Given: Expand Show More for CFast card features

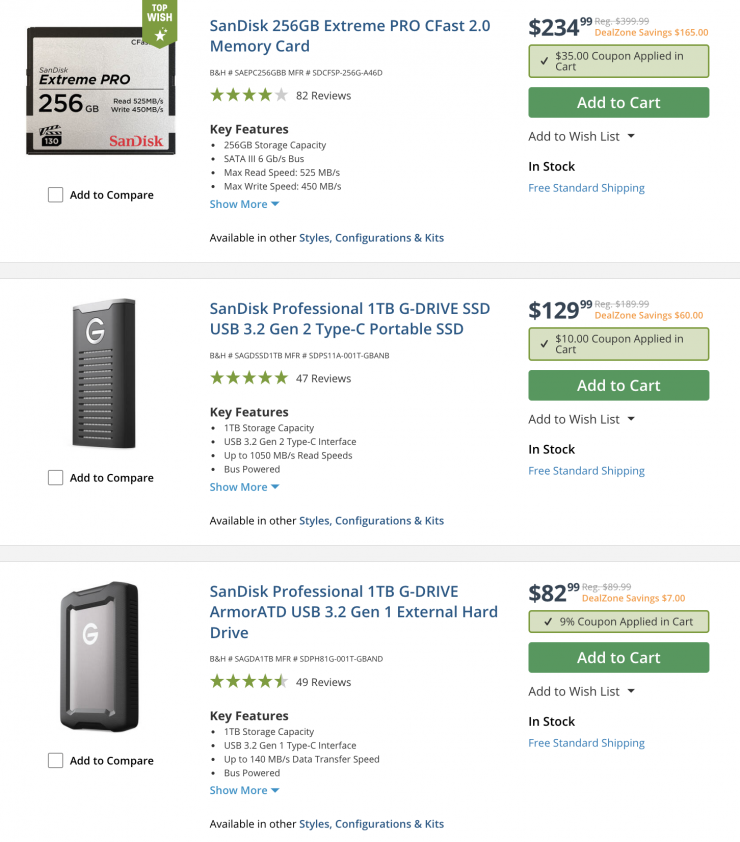Looking at the screenshot, I should coord(244,204).
